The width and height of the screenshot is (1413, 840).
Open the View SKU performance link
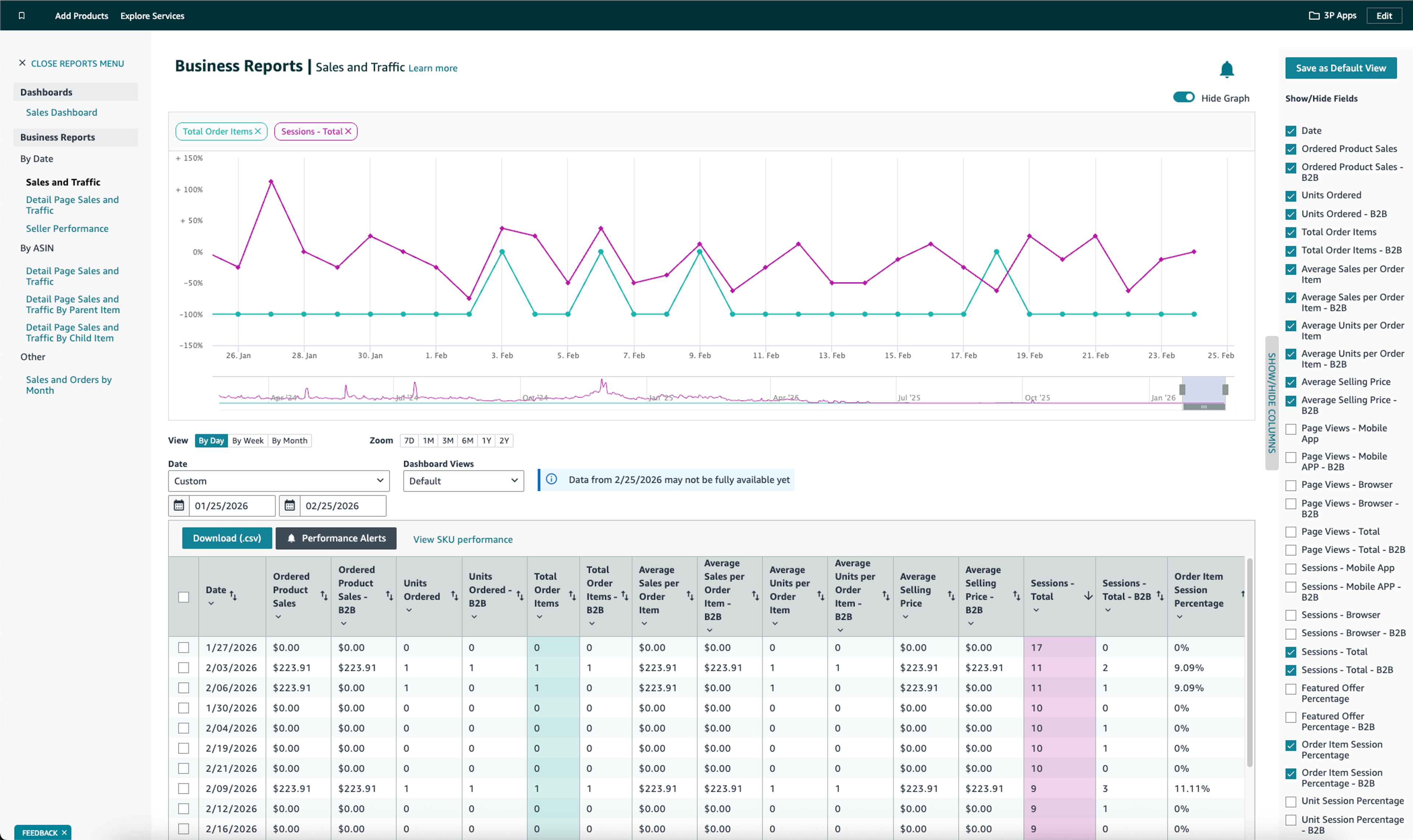[x=463, y=540]
